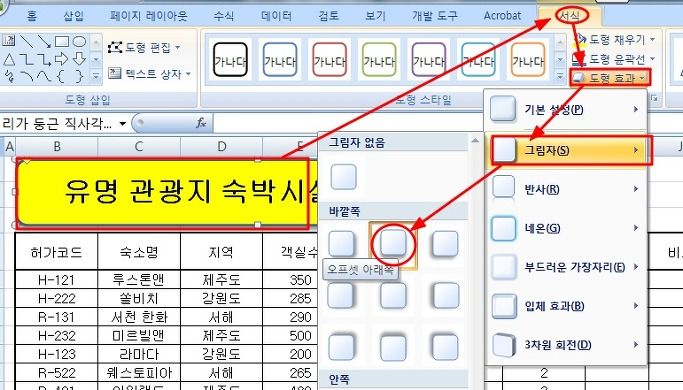
Task: Open the 기본 설정(P) submenu
Action: tap(566, 109)
